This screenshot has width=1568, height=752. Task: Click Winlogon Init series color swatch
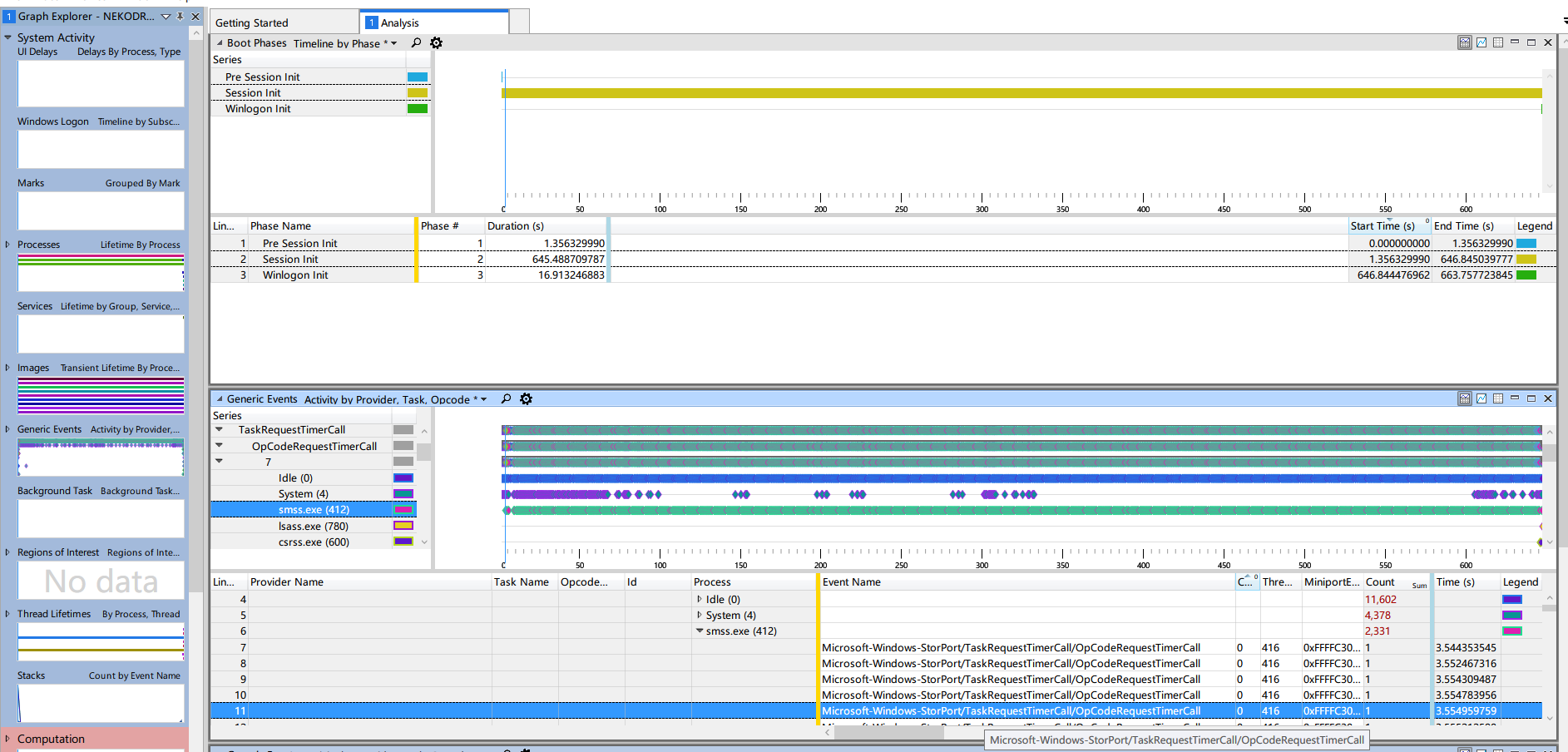(418, 108)
